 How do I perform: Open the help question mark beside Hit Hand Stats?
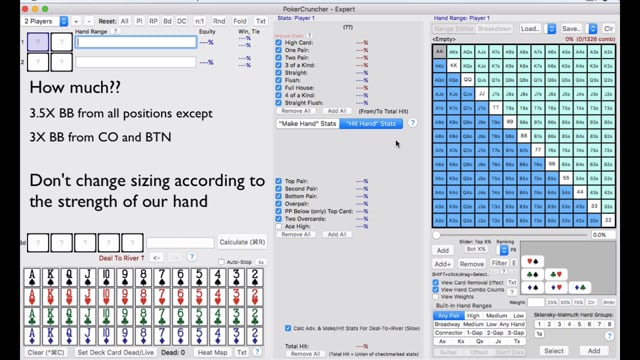(x=413, y=123)
